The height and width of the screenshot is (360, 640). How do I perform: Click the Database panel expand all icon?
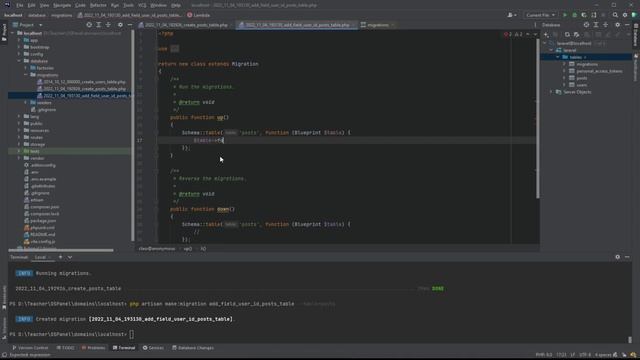coord(596,25)
